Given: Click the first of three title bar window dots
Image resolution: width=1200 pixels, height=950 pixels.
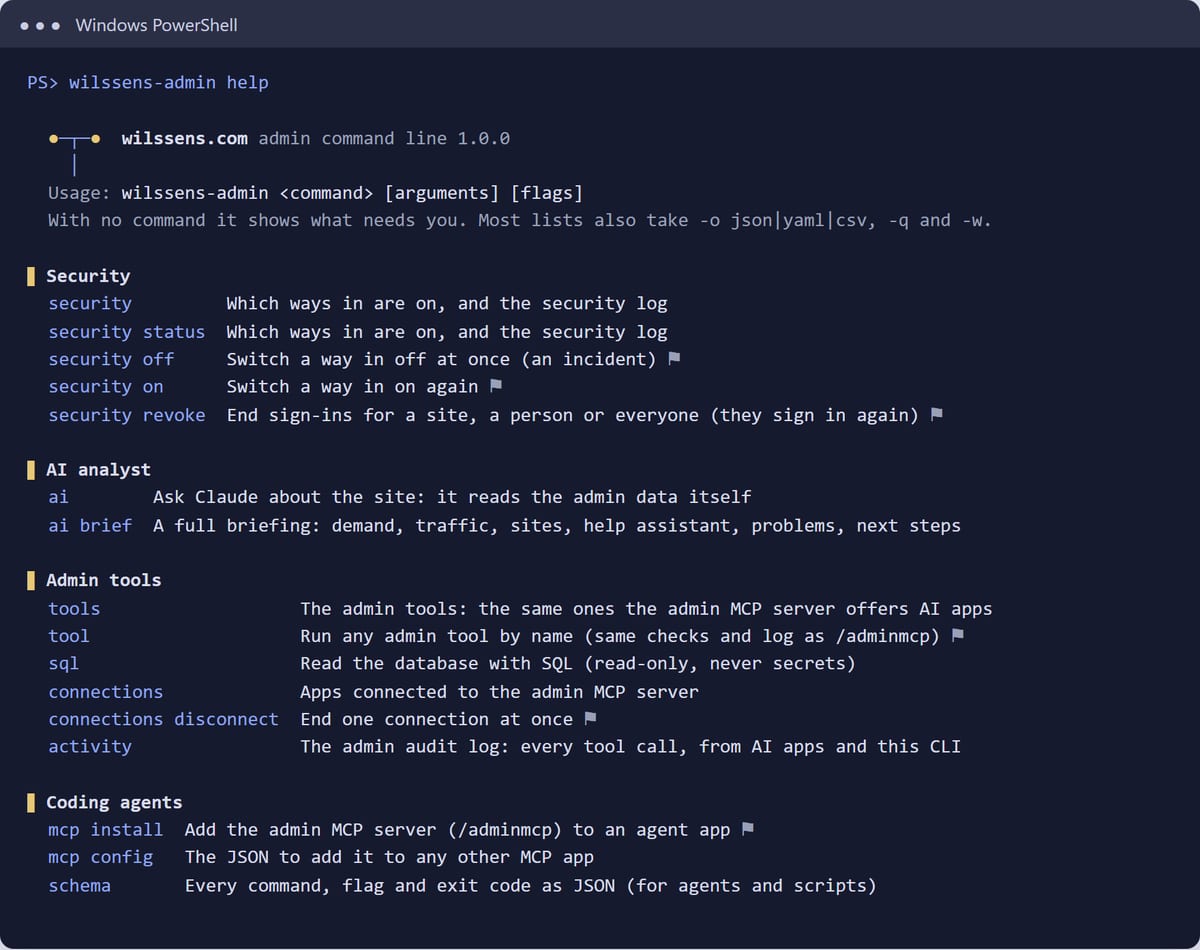Looking at the screenshot, I should pyautogui.click(x=24, y=26).
